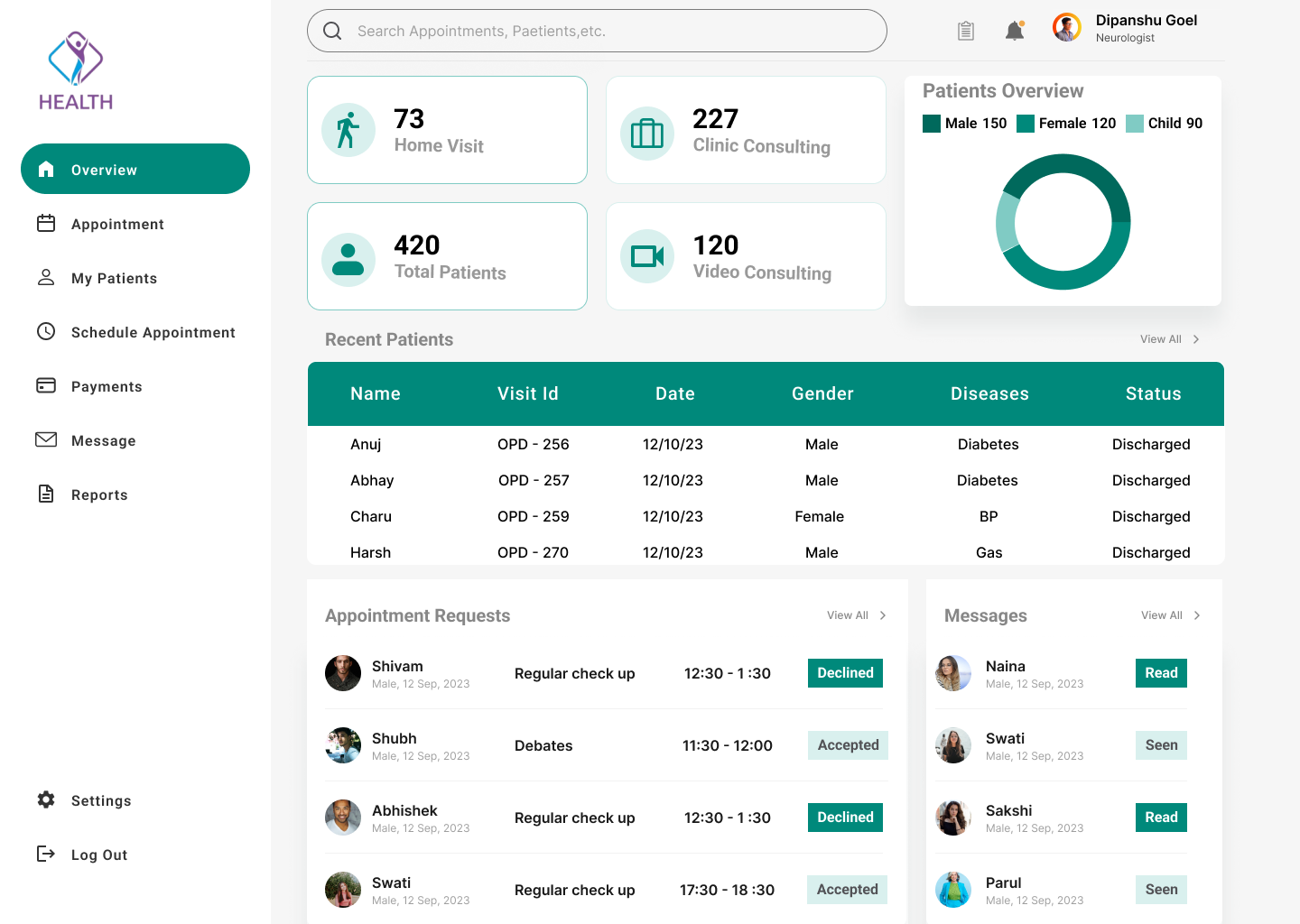The width and height of the screenshot is (1300, 924).
Task: Open Schedule Appointment via clock icon
Action: click(47, 331)
